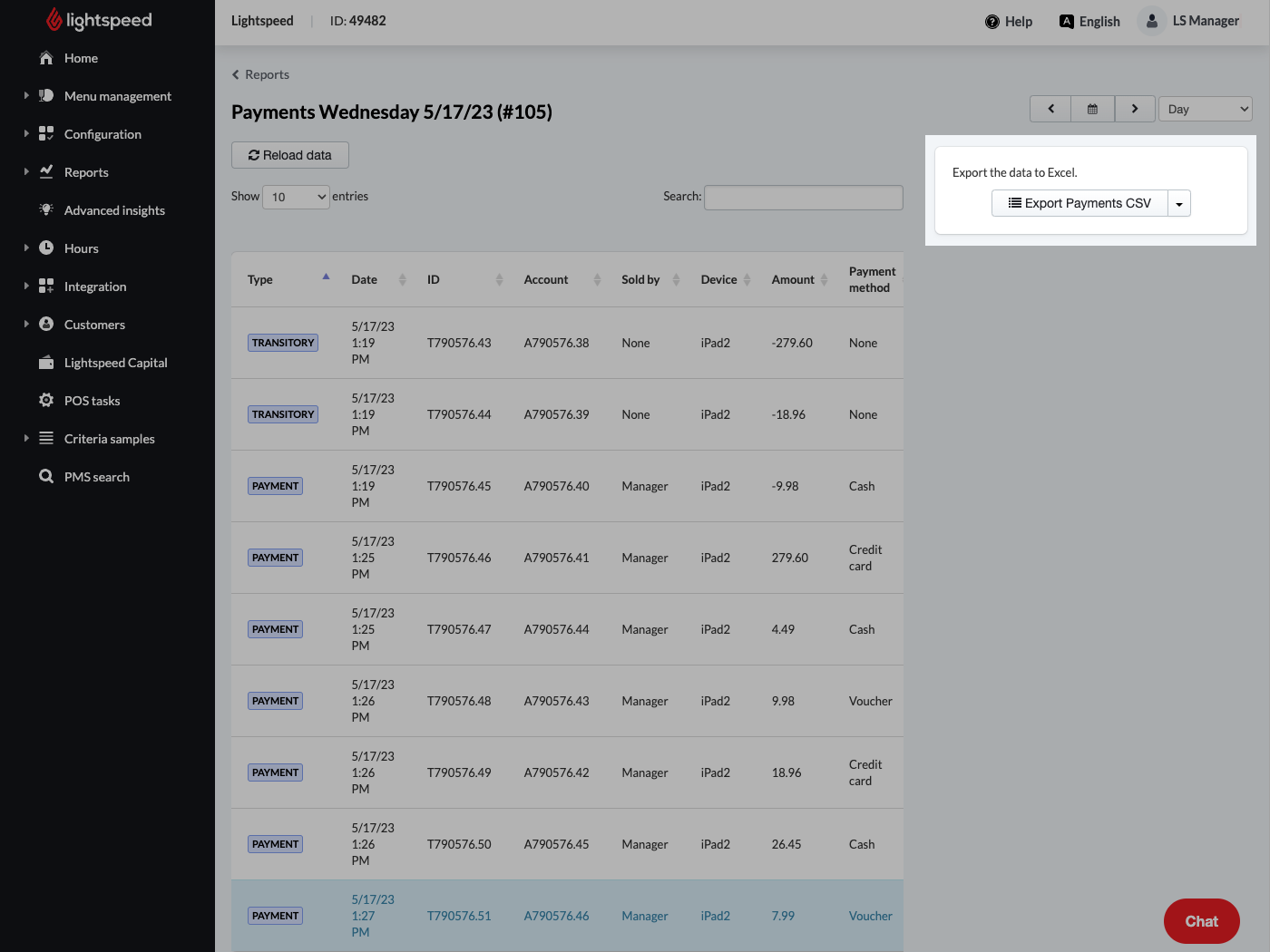Click the PMS search magnifier icon
Screen dimensions: 1270x952
pos(46,476)
